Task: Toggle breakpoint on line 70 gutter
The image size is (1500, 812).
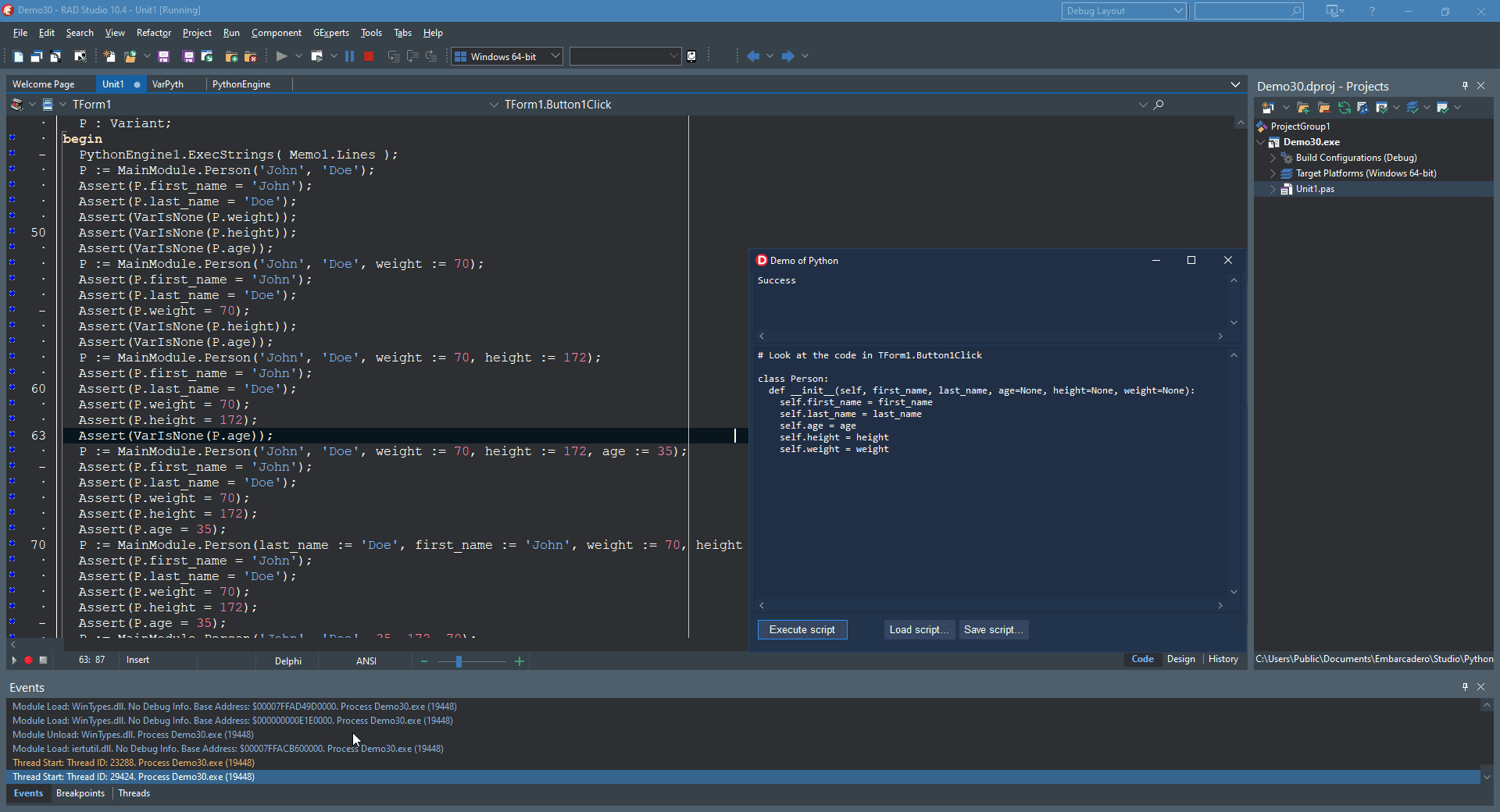Action: pos(12,543)
